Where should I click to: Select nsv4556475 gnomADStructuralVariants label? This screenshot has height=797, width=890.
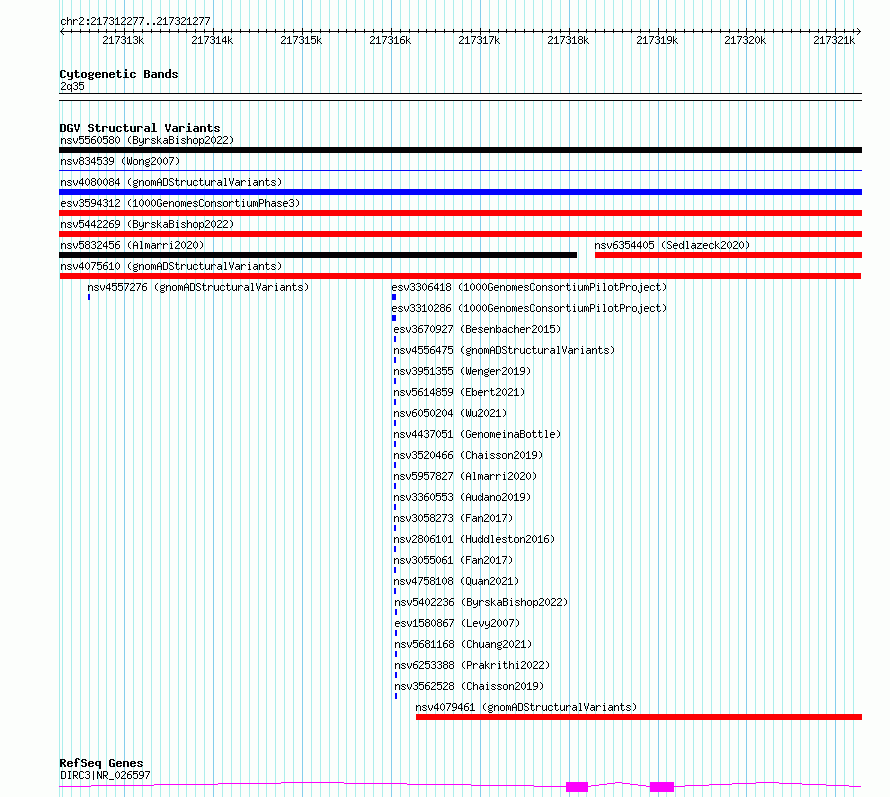point(504,350)
